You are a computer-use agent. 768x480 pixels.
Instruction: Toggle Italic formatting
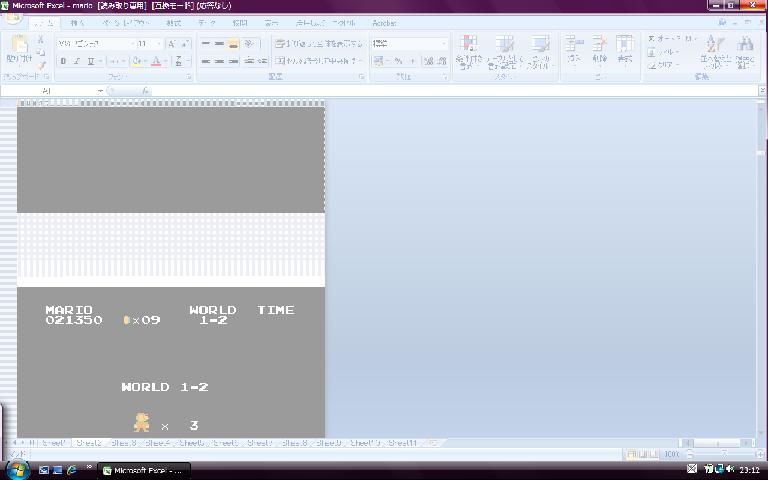(76, 61)
